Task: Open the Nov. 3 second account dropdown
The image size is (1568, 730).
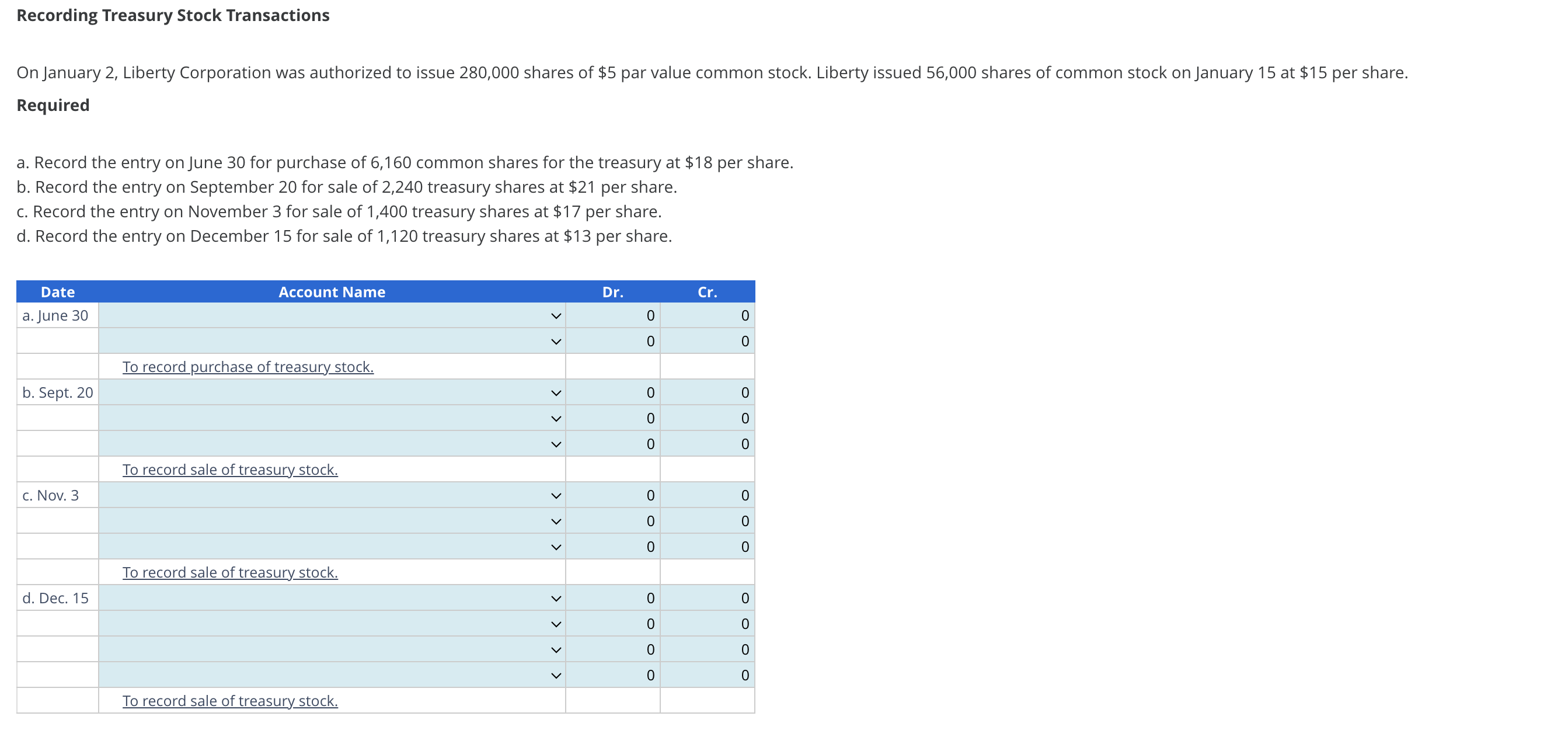Action: (332, 521)
